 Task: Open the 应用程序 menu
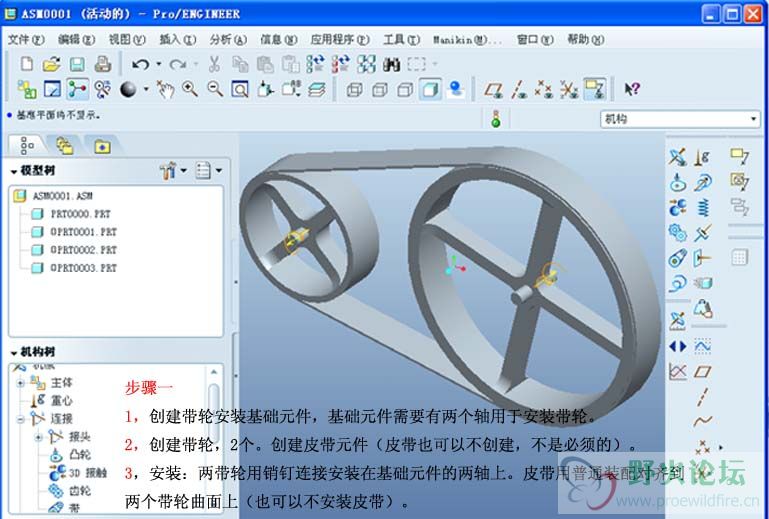(340, 39)
